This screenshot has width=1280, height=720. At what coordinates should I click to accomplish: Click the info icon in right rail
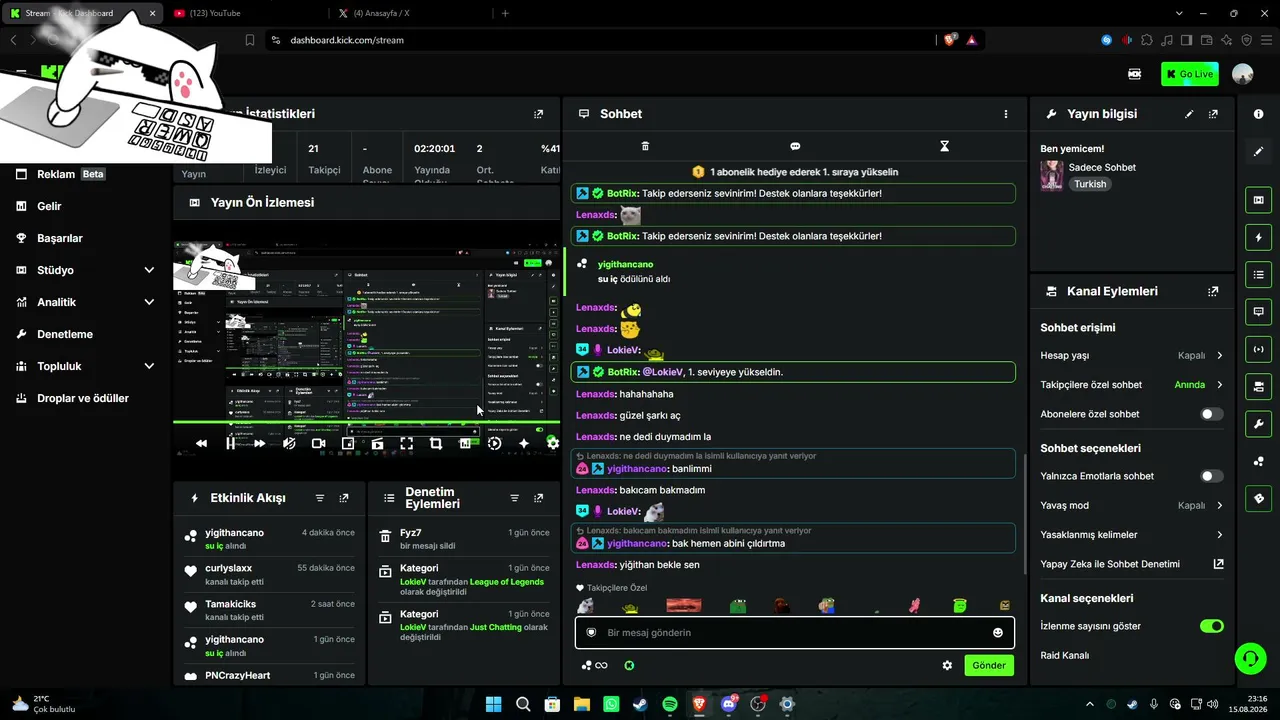pos(1258,114)
